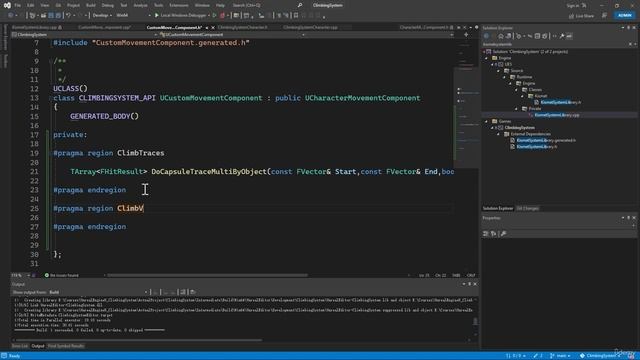Click the Save All icon in toolbar
Screen dimensions: 640x360
(58, 15)
